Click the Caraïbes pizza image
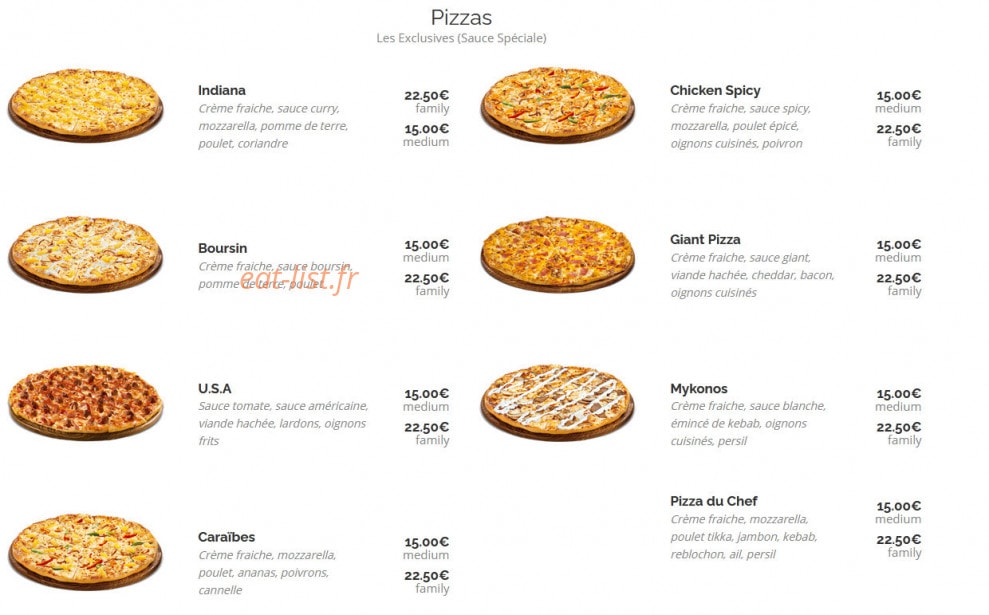Viewport: 989px width, 615px height. (86, 552)
